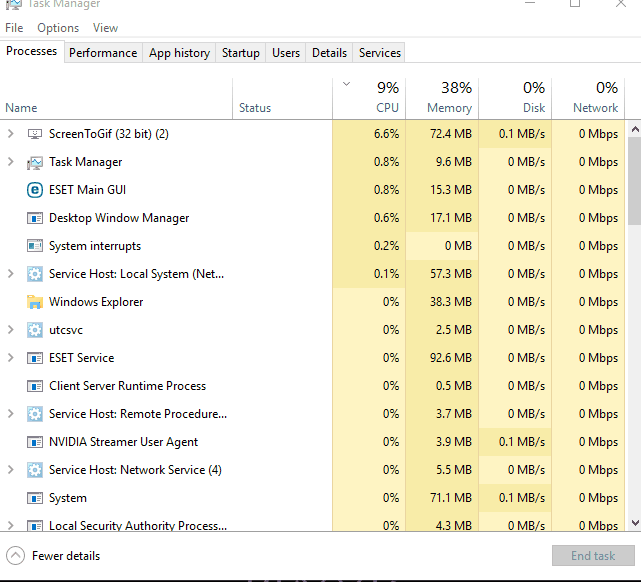The height and width of the screenshot is (582, 641).
Task: Expand Service Host: Local System row
Action: [x=11, y=274]
